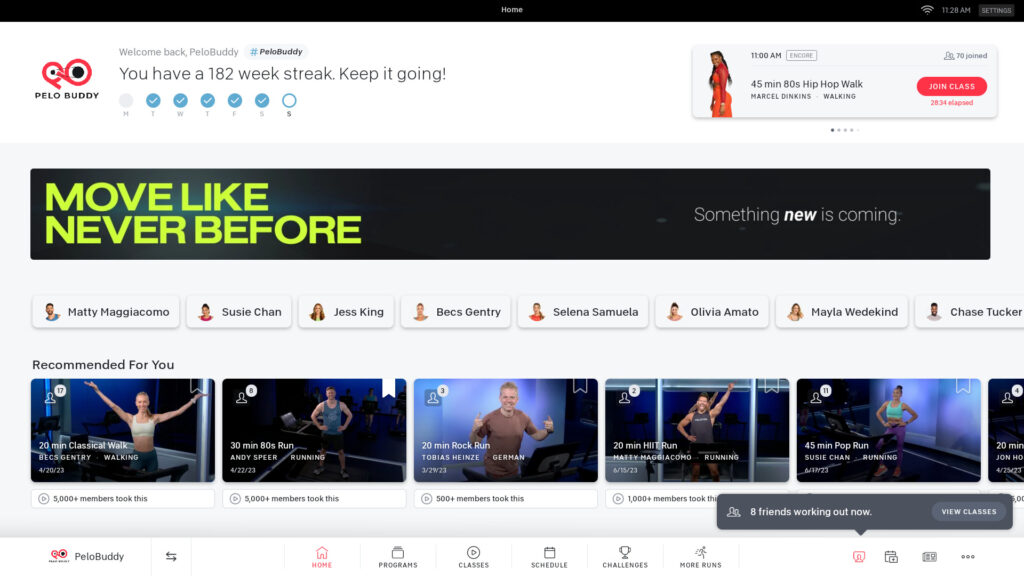
Task: Expand '500+ members took this' under Rock Run
Action: coord(505,498)
